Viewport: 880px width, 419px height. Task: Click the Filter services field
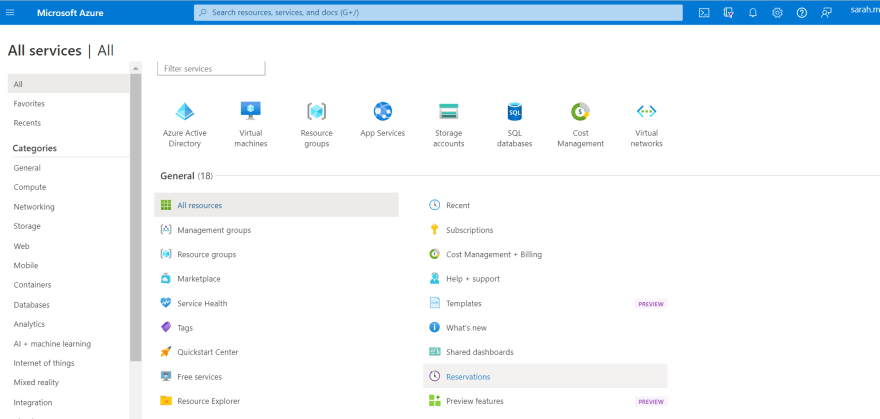pyautogui.click(x=211, y=68)
